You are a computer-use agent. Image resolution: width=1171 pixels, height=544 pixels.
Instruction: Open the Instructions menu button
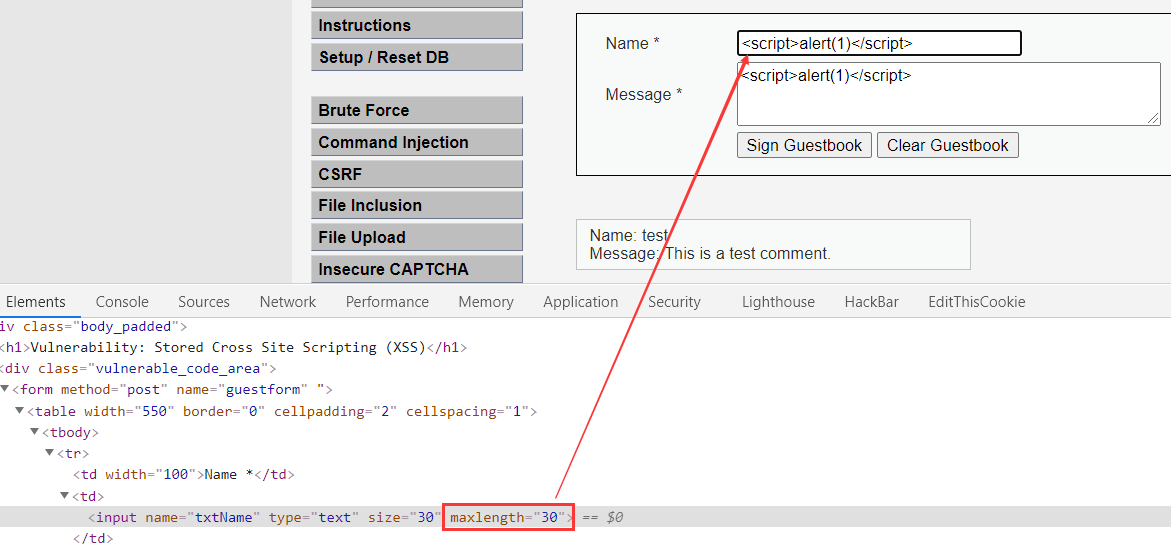[417, 25]
